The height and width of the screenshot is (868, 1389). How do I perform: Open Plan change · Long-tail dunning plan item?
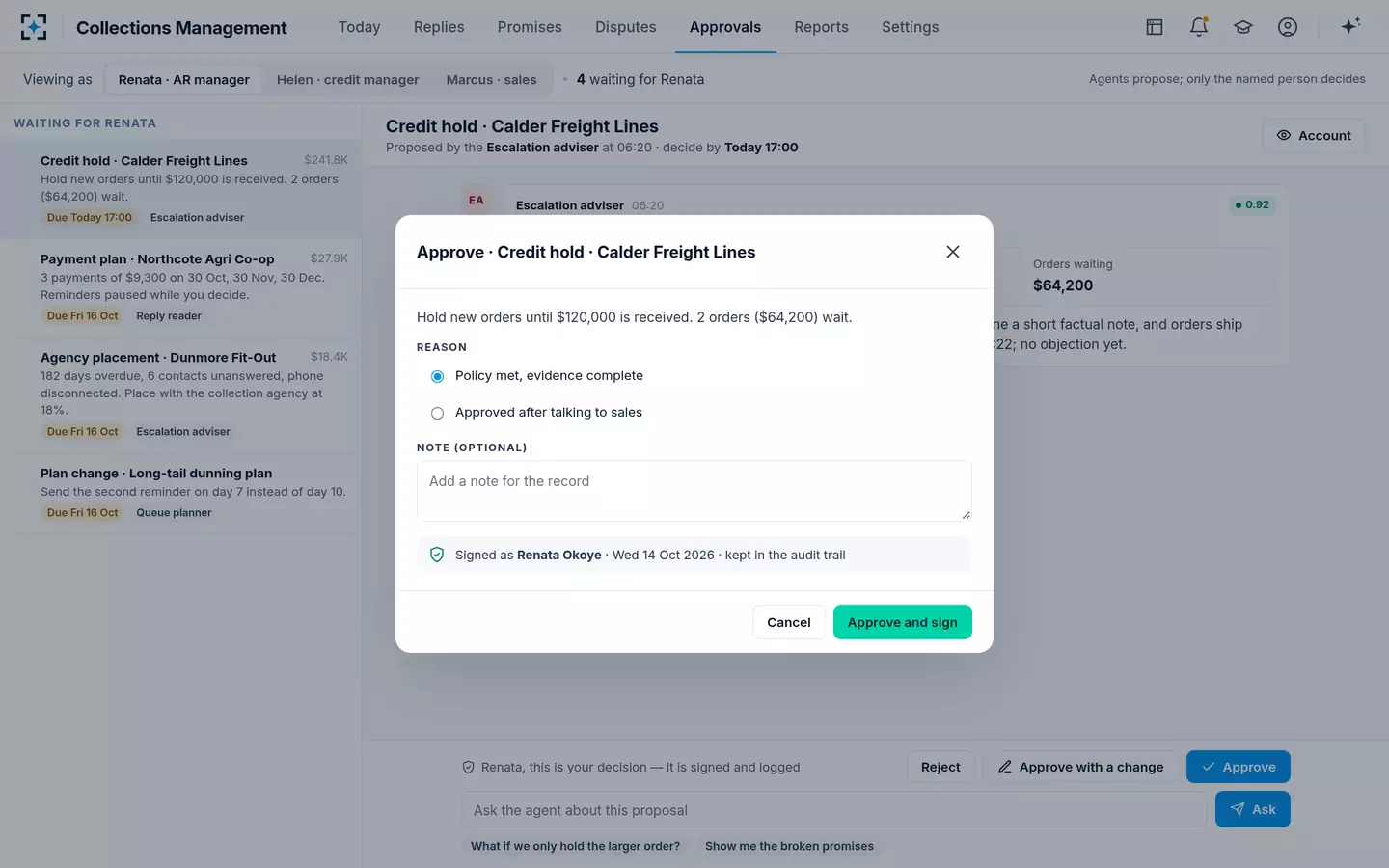tap(181, 493)
